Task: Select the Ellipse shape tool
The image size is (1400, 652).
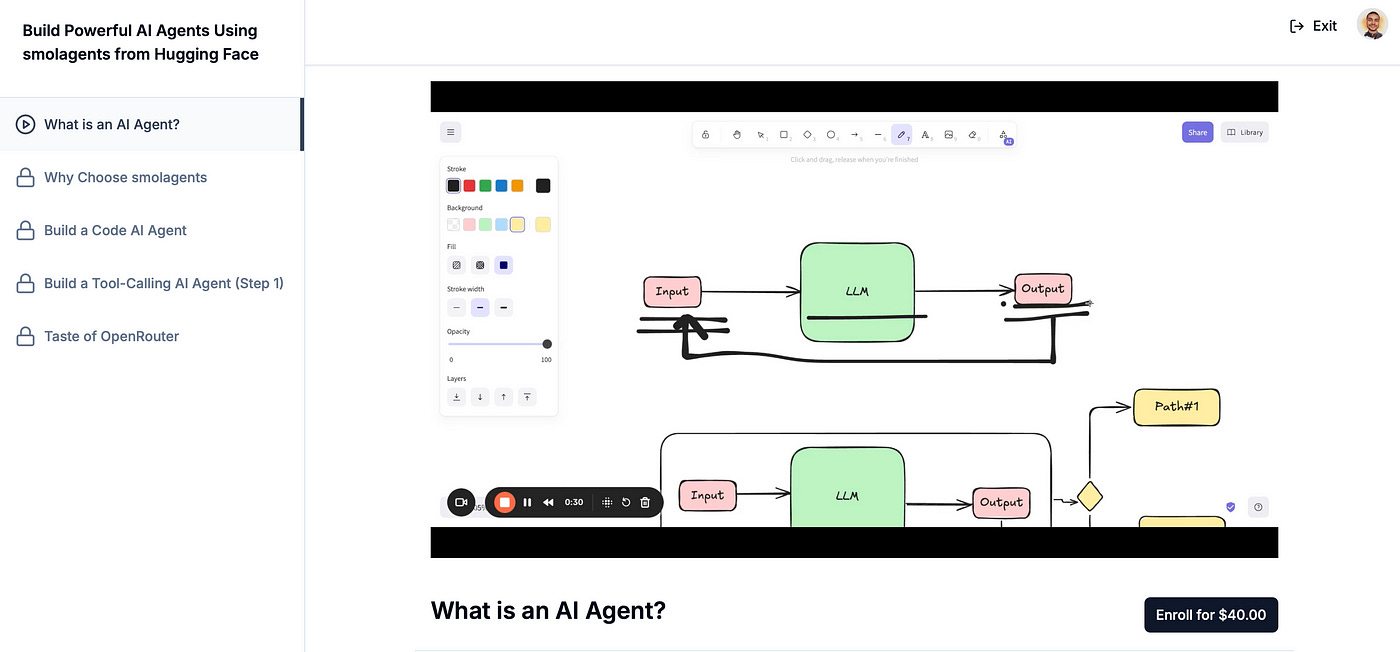Action: click(x=831, y=134)
